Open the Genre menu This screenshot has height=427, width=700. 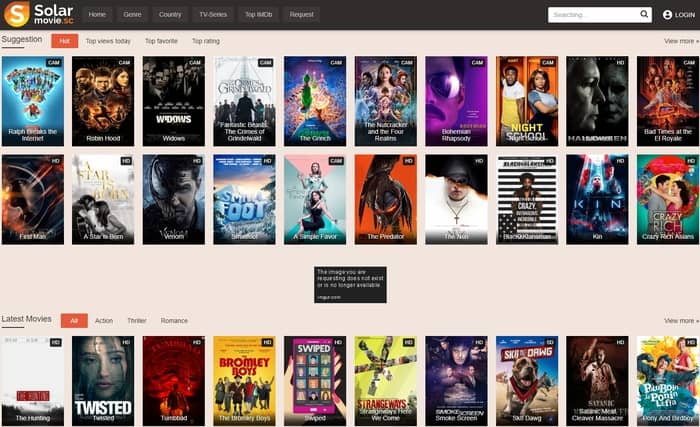tap(132, 14)
